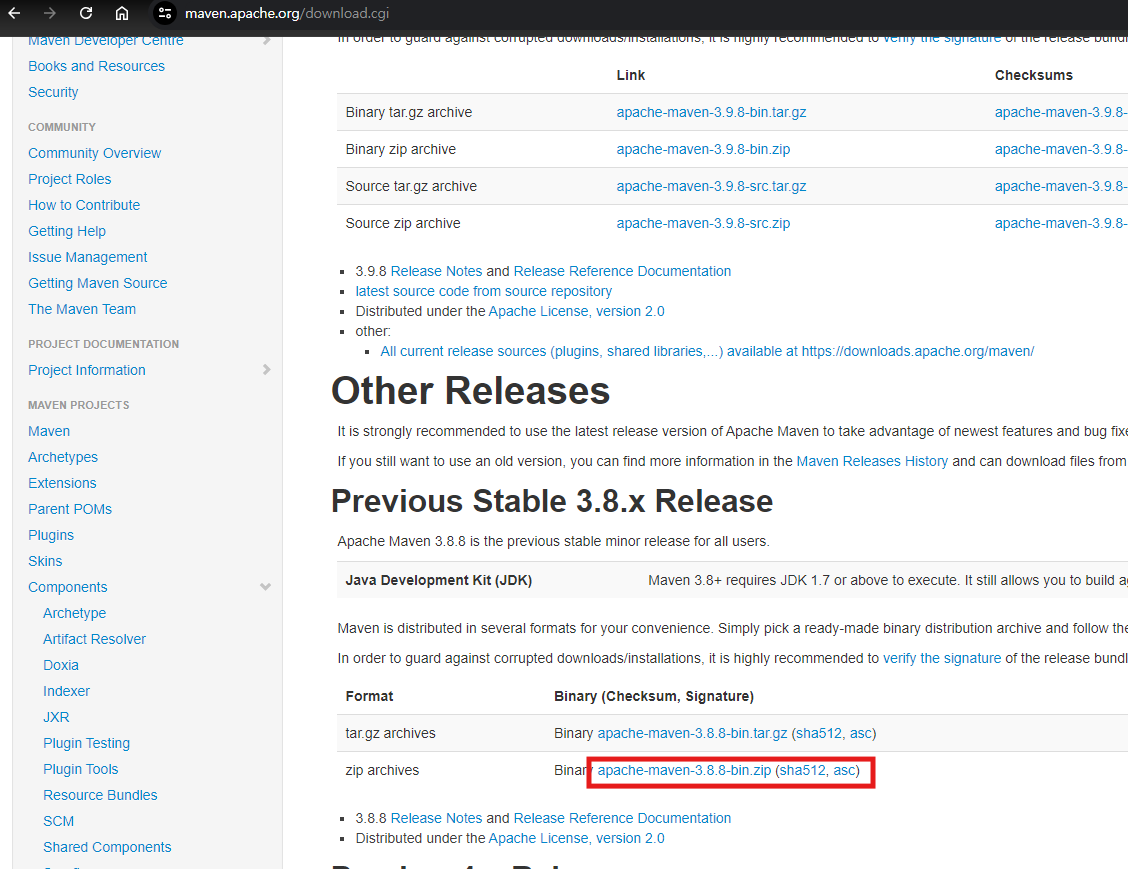This screenshot has width=1128, height=869.
Task: Open How to Contribute link
Action: [x=84, y=205]
